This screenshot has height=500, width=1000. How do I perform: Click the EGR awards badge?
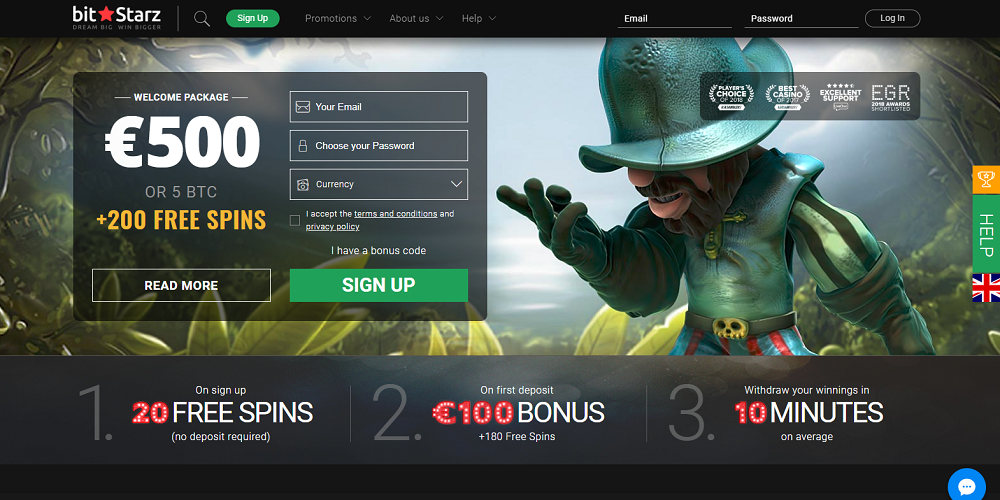(x=890, y=97)
